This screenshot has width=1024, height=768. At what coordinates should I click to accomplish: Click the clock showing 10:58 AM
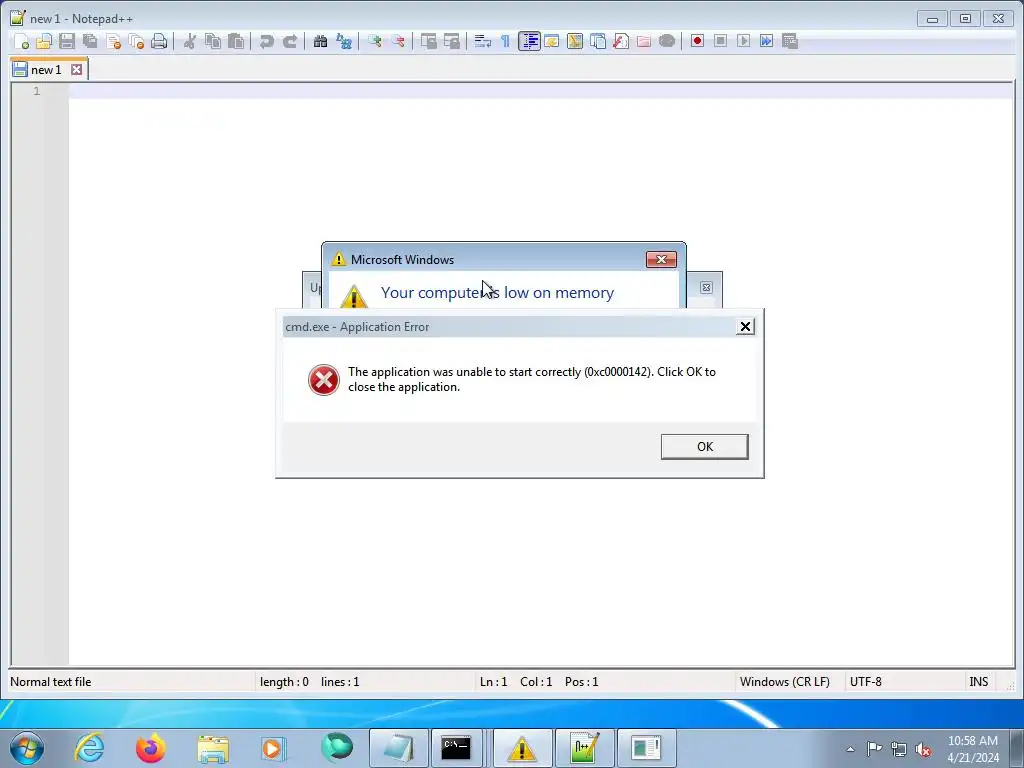972,741
